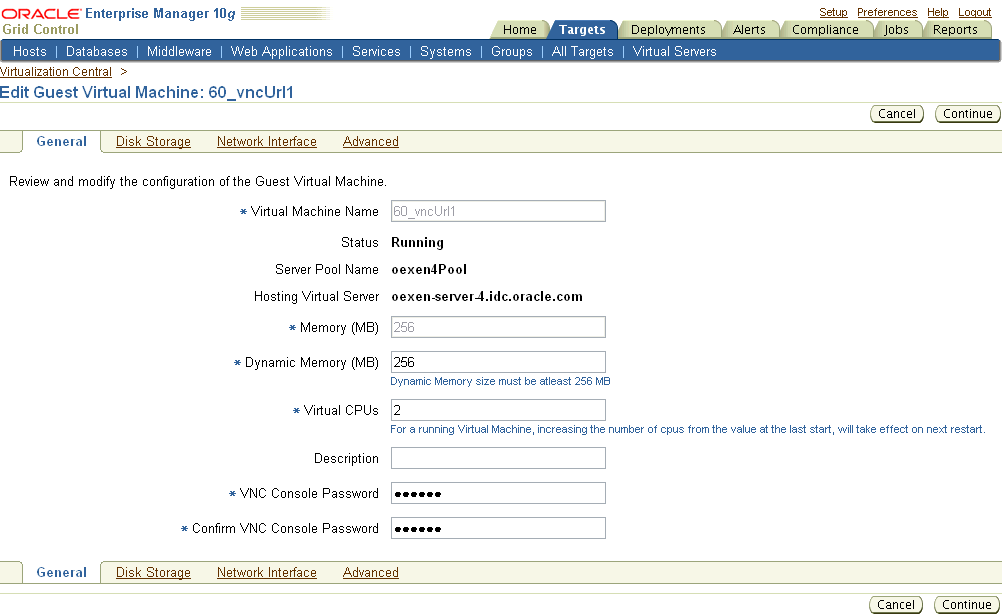Click the Help link
This screenshot has width=1002, height=615.
pos(937,12)
